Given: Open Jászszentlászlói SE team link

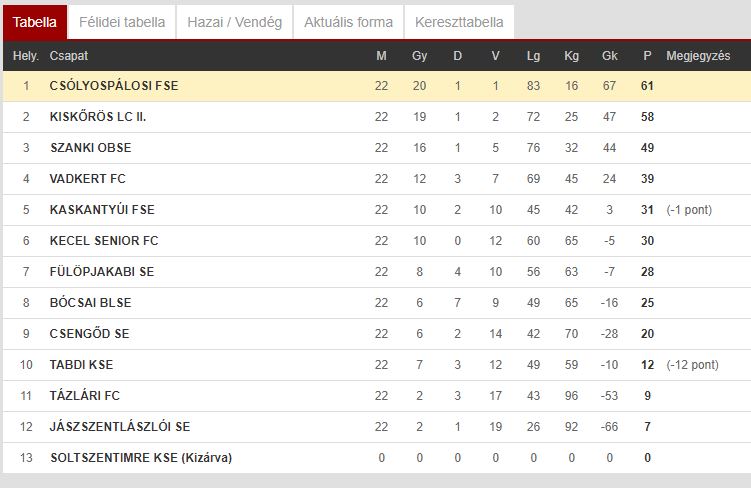Looking at the screenshot, I should tap(120, 427).
